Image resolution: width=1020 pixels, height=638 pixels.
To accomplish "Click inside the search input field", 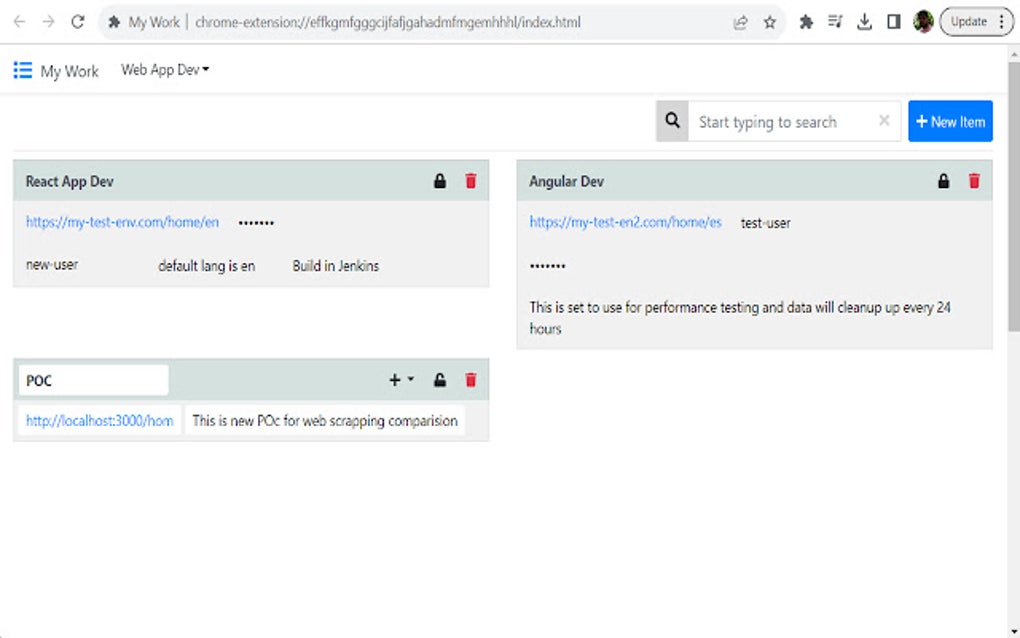I will (780, 120).
